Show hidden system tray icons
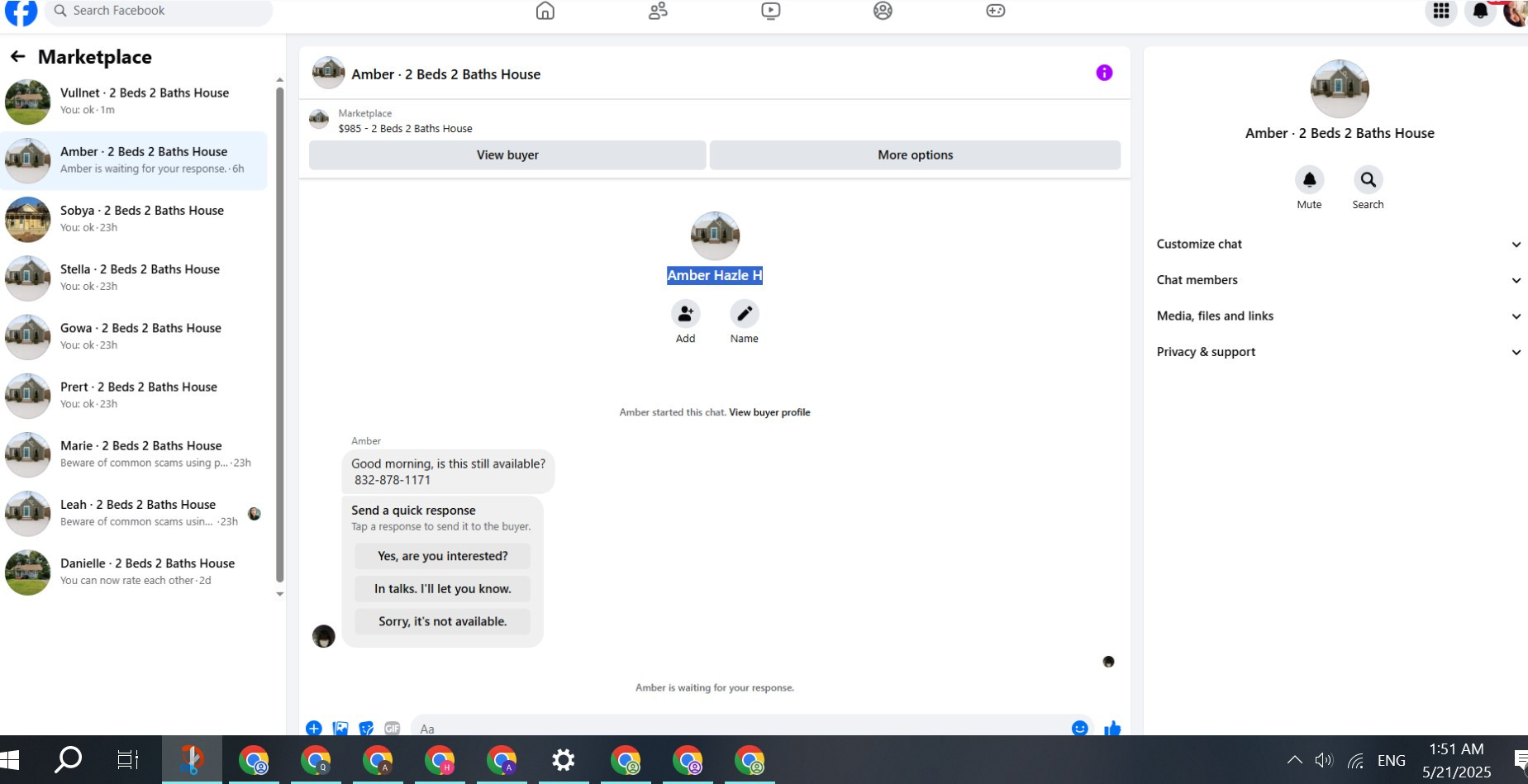1528x784 pixels. tap(1295, 760)
